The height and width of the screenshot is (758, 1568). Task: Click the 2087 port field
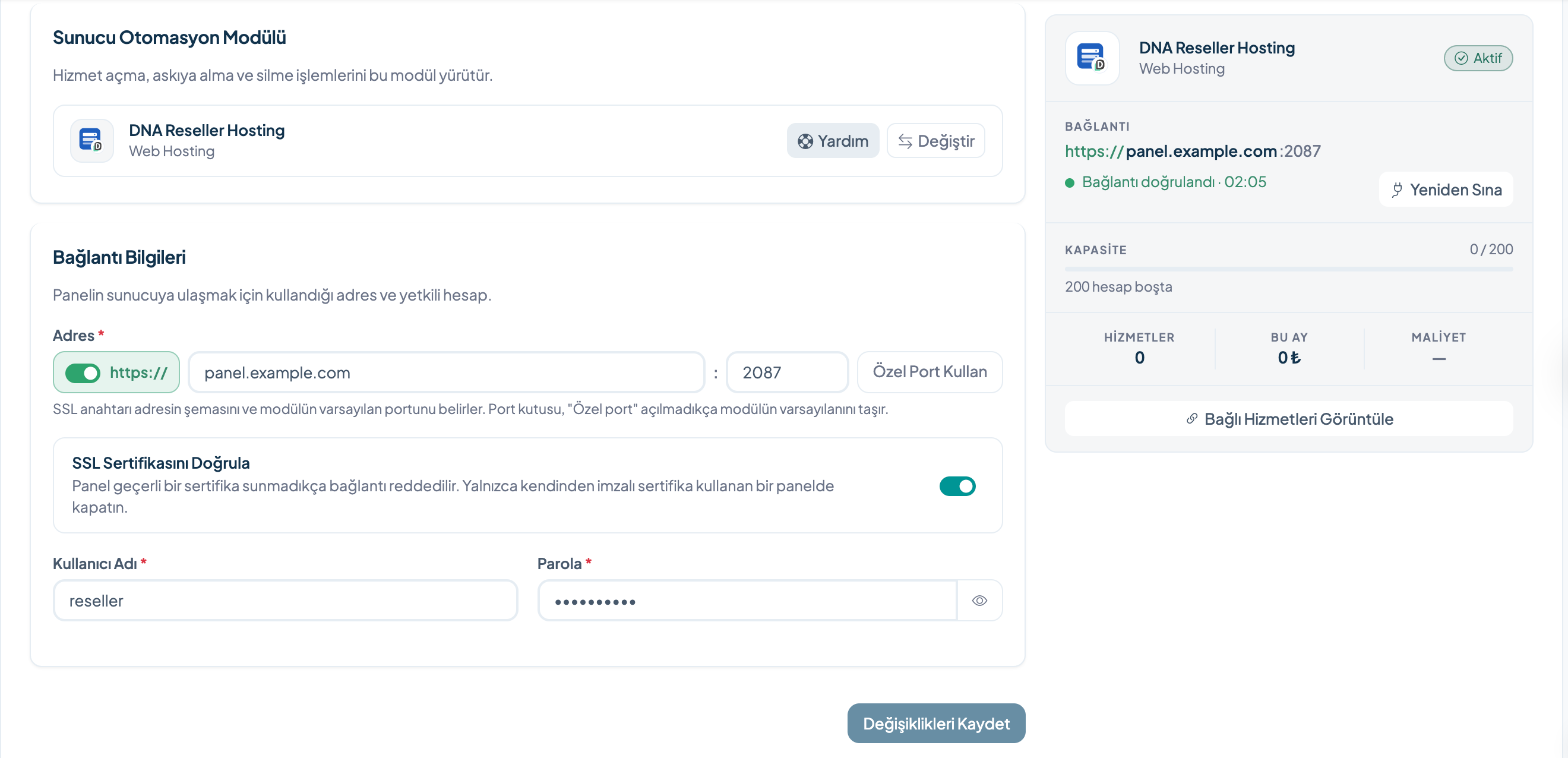[x=787, y=372]
